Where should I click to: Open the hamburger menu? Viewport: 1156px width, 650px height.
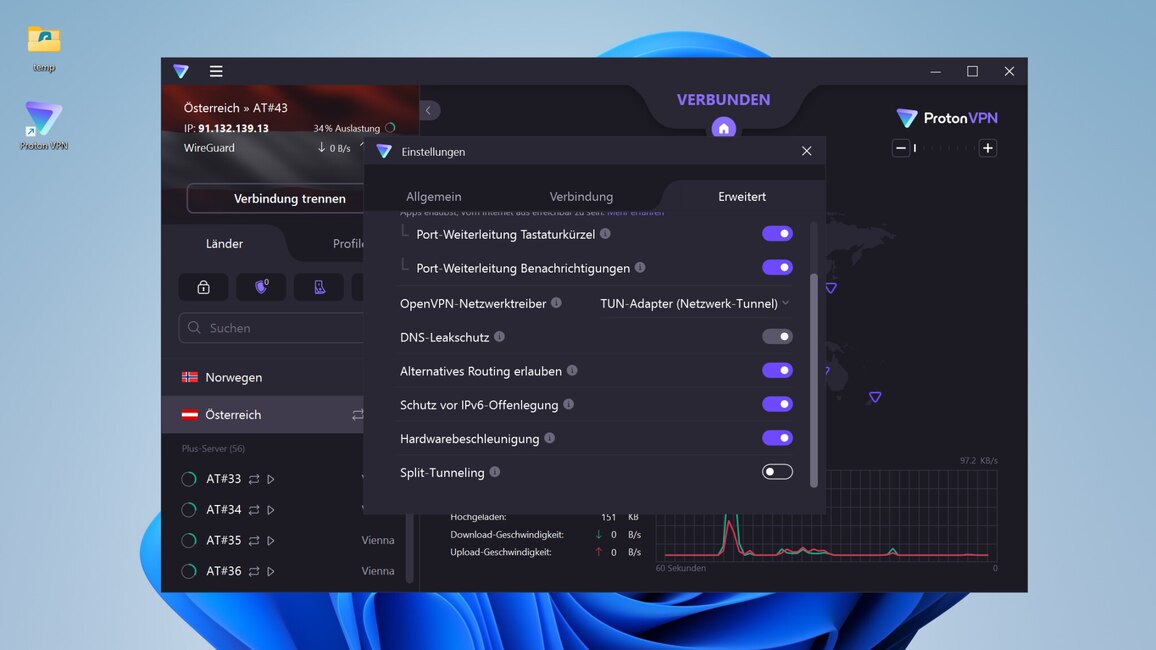pos(216,71)
